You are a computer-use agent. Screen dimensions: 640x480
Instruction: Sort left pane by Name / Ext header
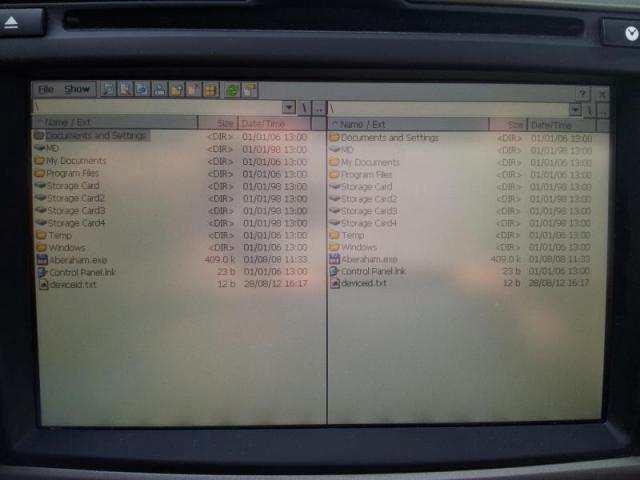tap(115, 122)
